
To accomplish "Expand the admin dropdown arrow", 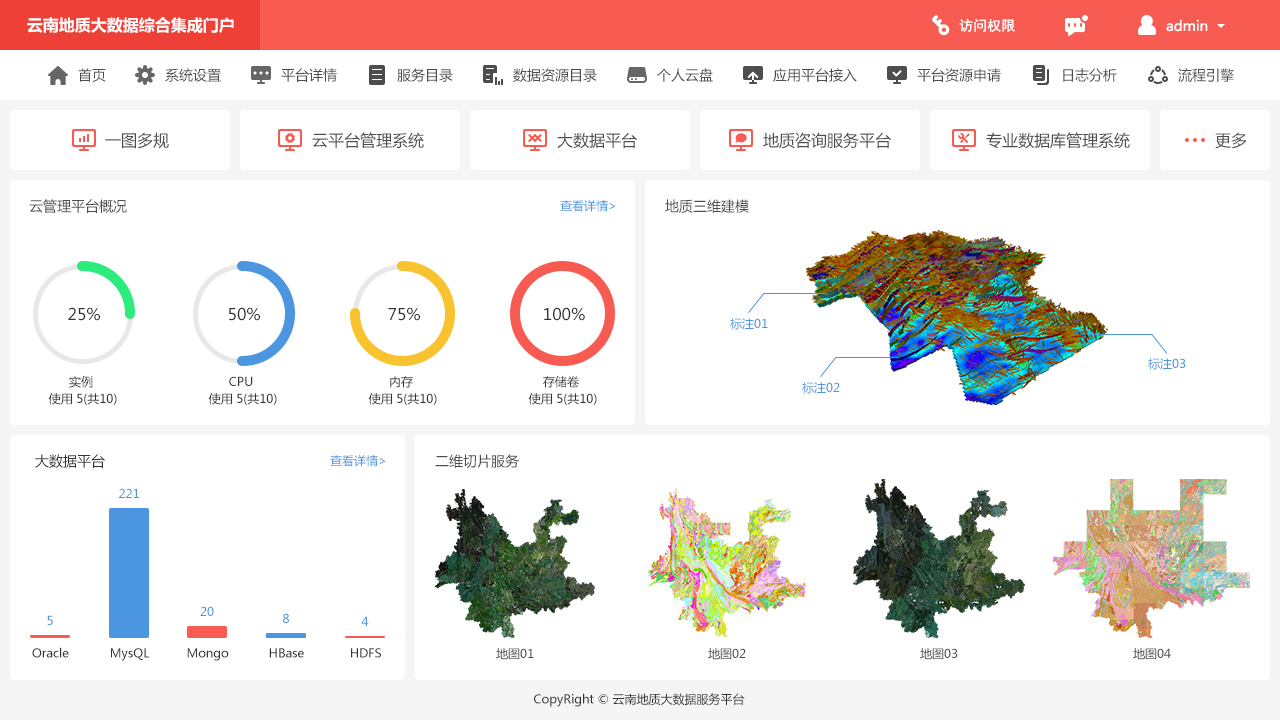I will click(x=1221, y=26).
